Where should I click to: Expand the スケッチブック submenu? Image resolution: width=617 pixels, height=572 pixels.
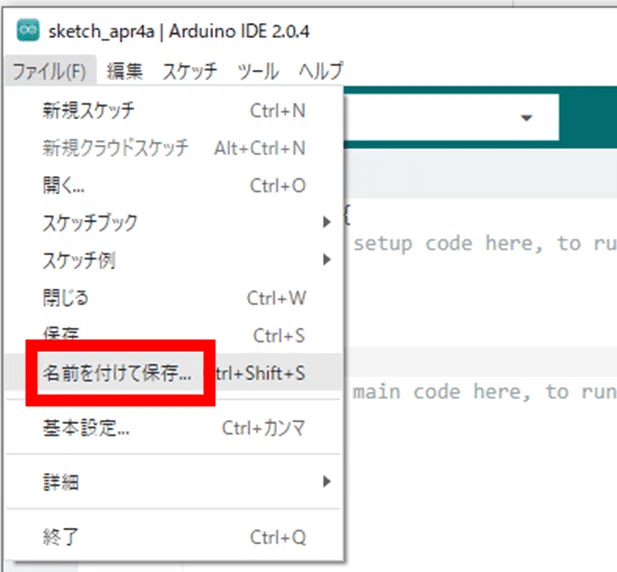click(174, 223)
